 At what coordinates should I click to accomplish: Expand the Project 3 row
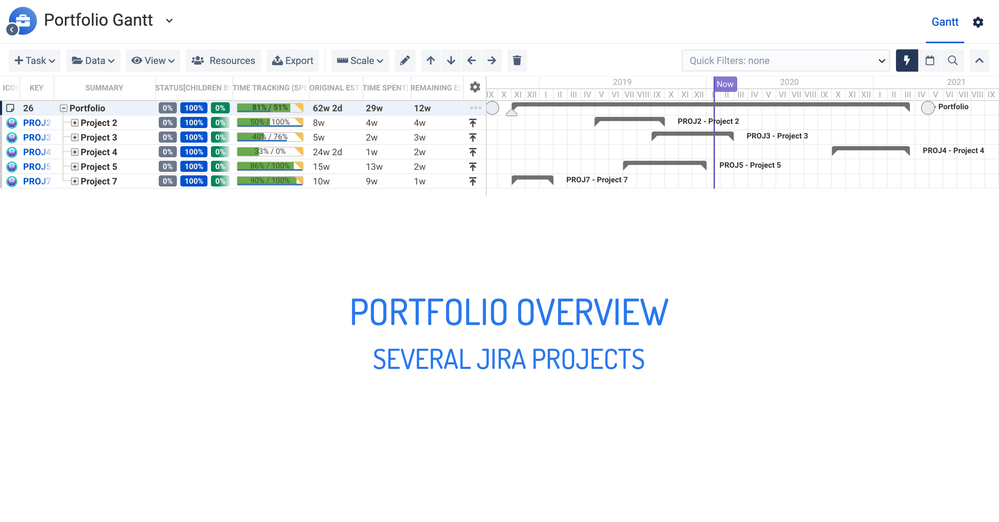[x=75, y=138]
